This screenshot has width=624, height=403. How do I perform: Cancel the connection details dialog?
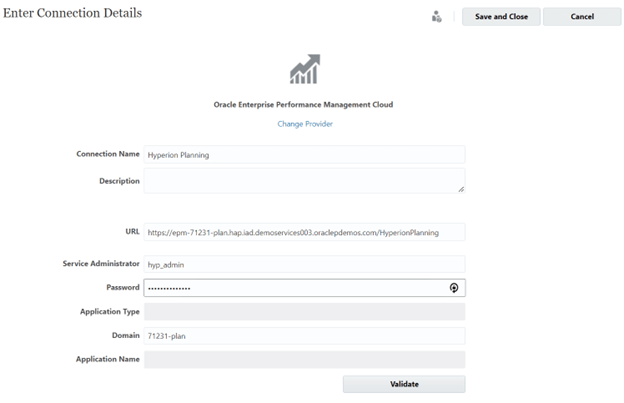pyautogui.click(x=582, y=17)
